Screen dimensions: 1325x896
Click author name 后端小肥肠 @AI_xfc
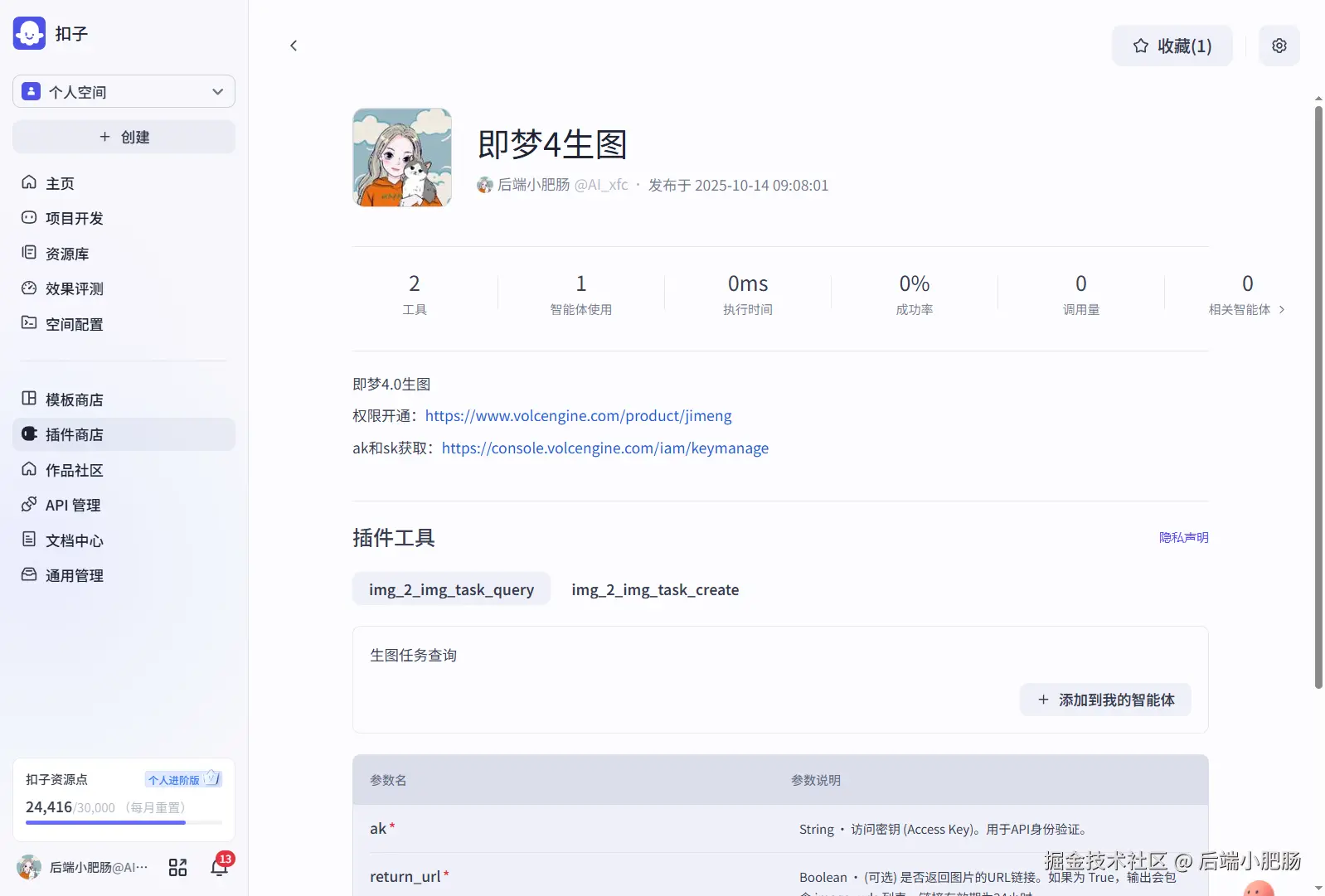(x=562, y=185)
